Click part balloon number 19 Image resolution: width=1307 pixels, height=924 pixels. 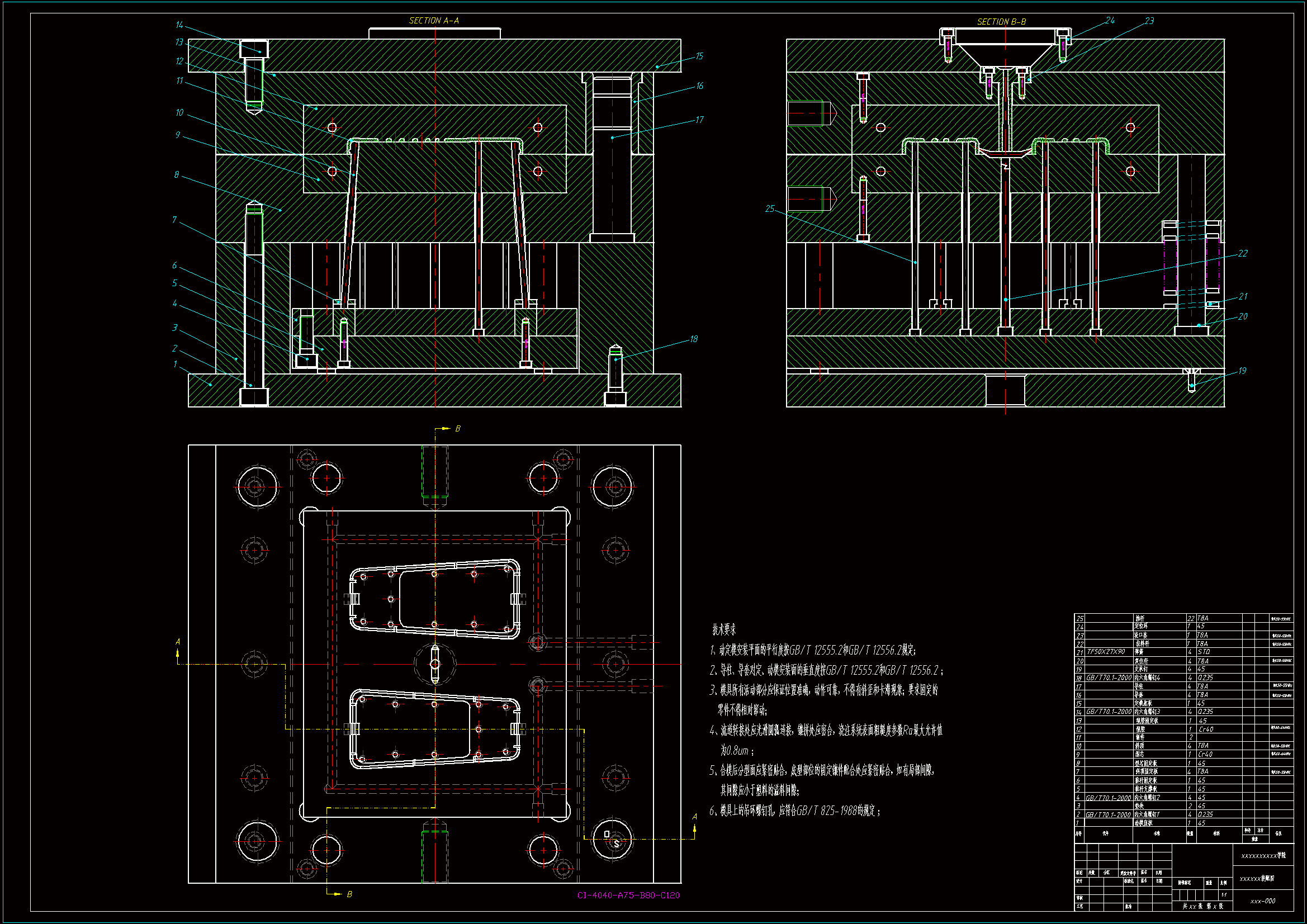tap(1242, 371)
